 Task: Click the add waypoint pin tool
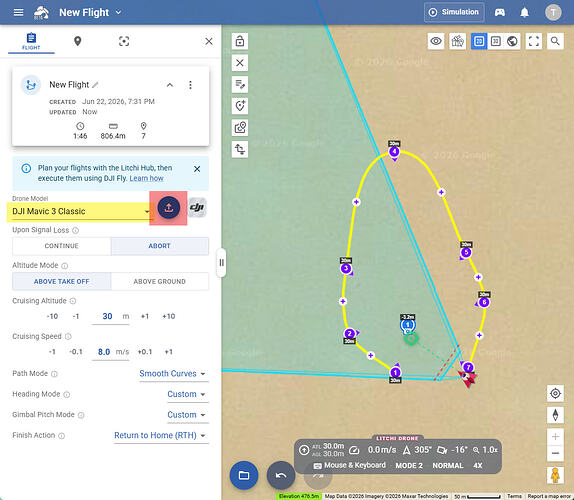click(x=240, y=106)
